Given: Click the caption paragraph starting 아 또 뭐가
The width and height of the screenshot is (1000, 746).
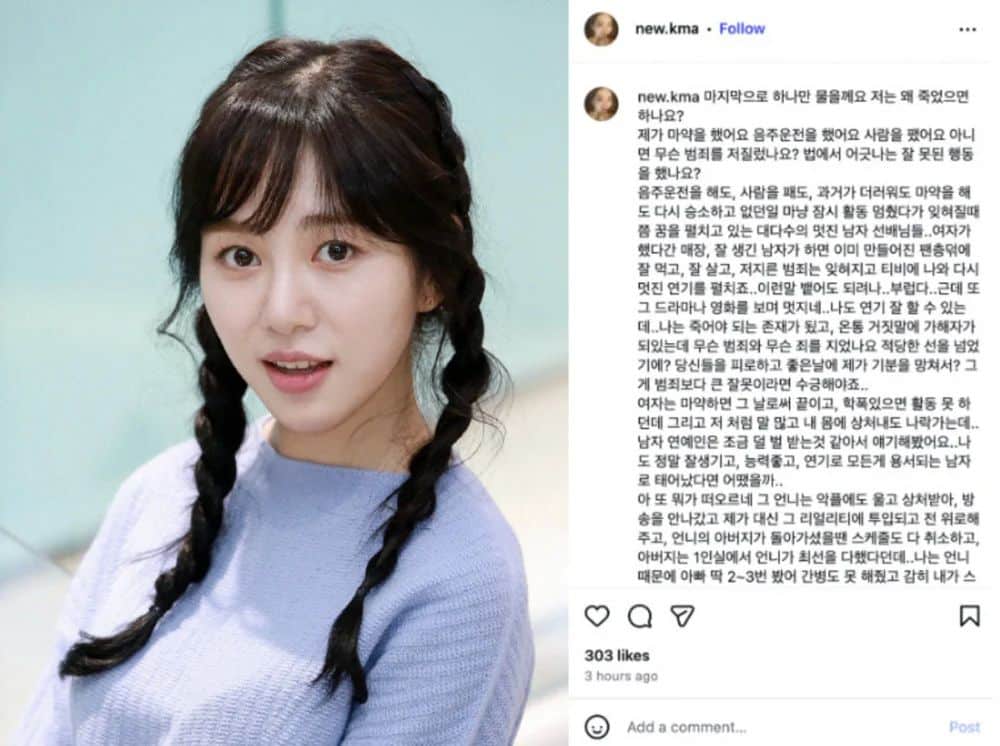Looking at the screenshot, I should tap(808, 538).
